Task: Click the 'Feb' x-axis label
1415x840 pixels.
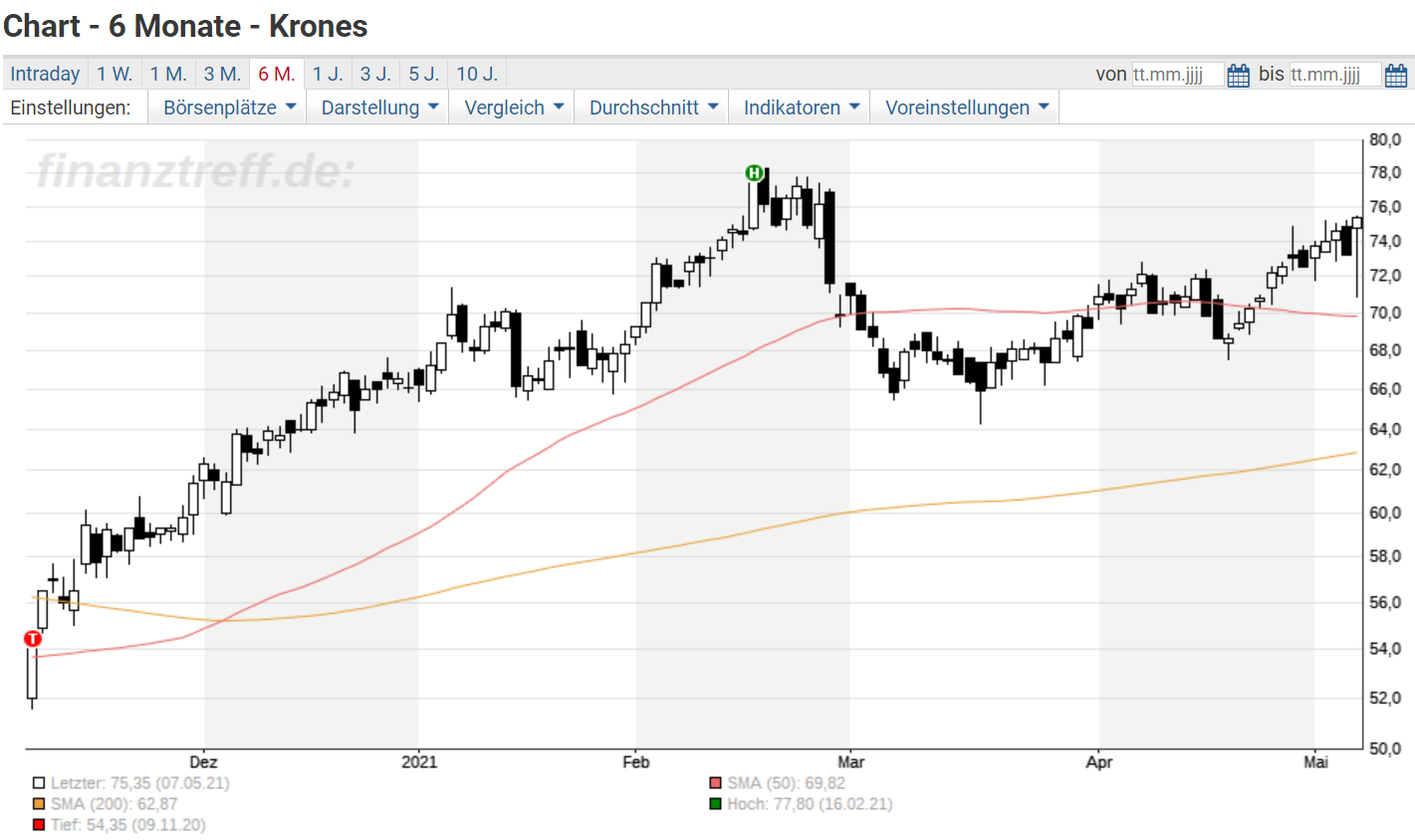Action: tap(636, 762)
